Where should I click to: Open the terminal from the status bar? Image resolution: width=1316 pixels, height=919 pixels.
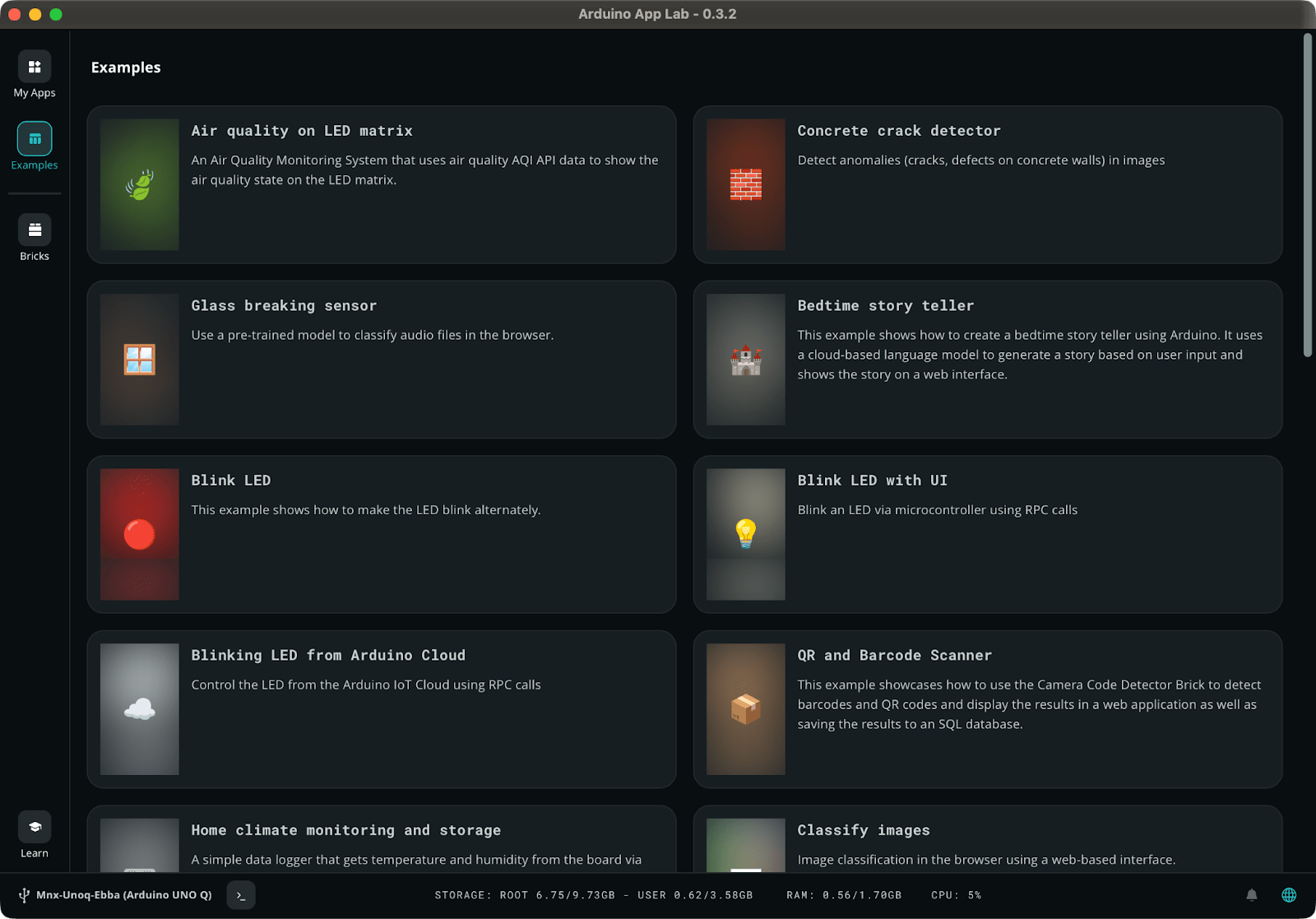pos(240,895)
